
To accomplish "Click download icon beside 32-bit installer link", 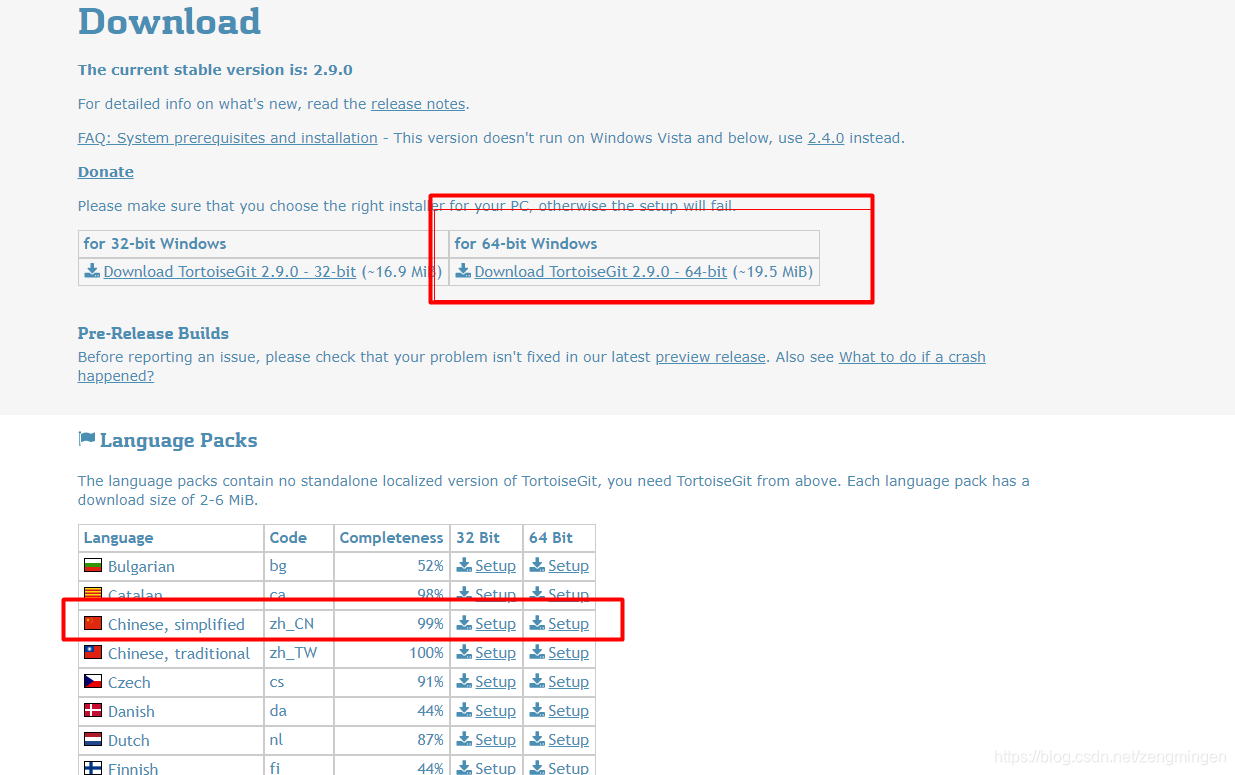I will tap(92, 271).
